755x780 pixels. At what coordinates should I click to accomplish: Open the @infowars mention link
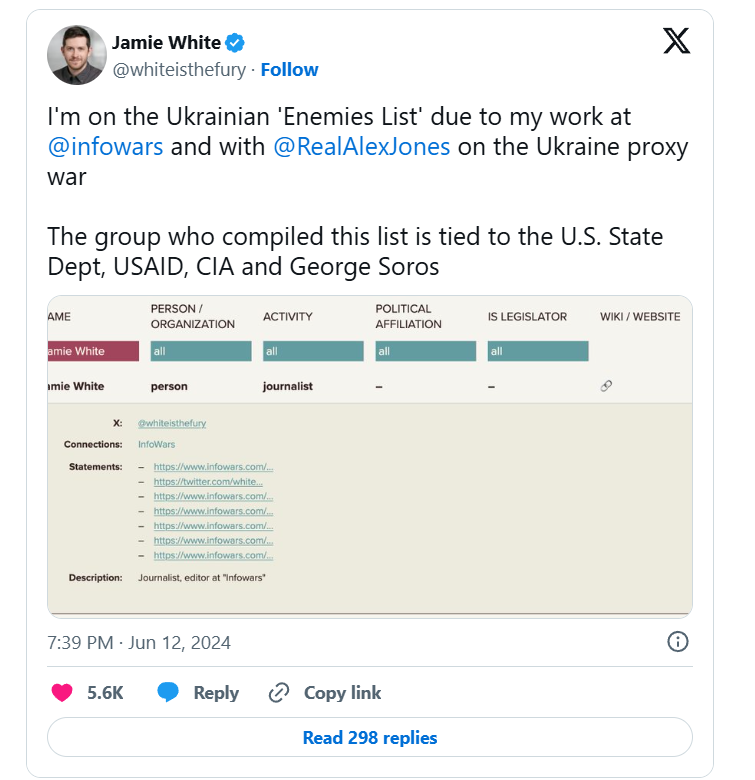(x=106, y=146)
